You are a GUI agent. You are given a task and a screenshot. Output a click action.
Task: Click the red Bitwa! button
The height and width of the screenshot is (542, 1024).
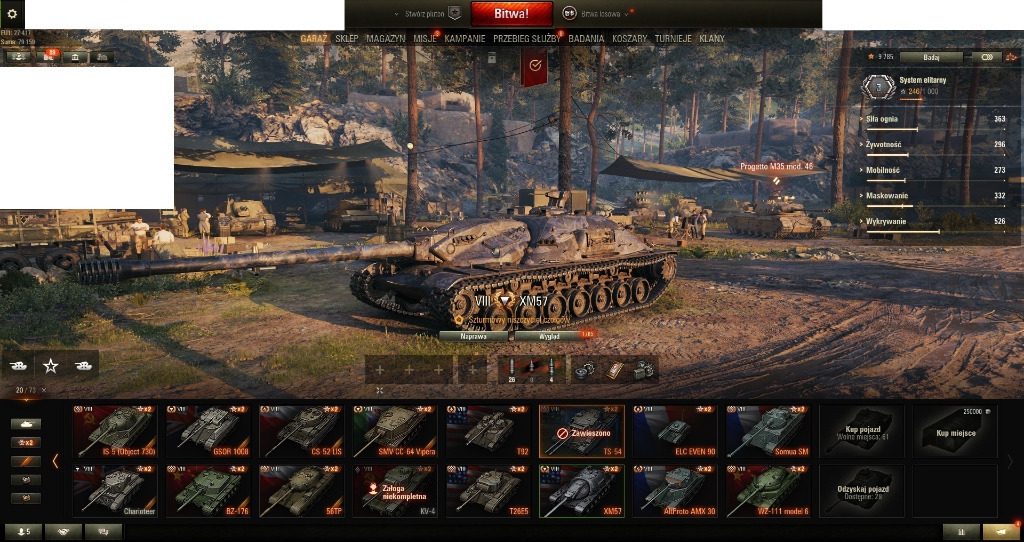512,13
